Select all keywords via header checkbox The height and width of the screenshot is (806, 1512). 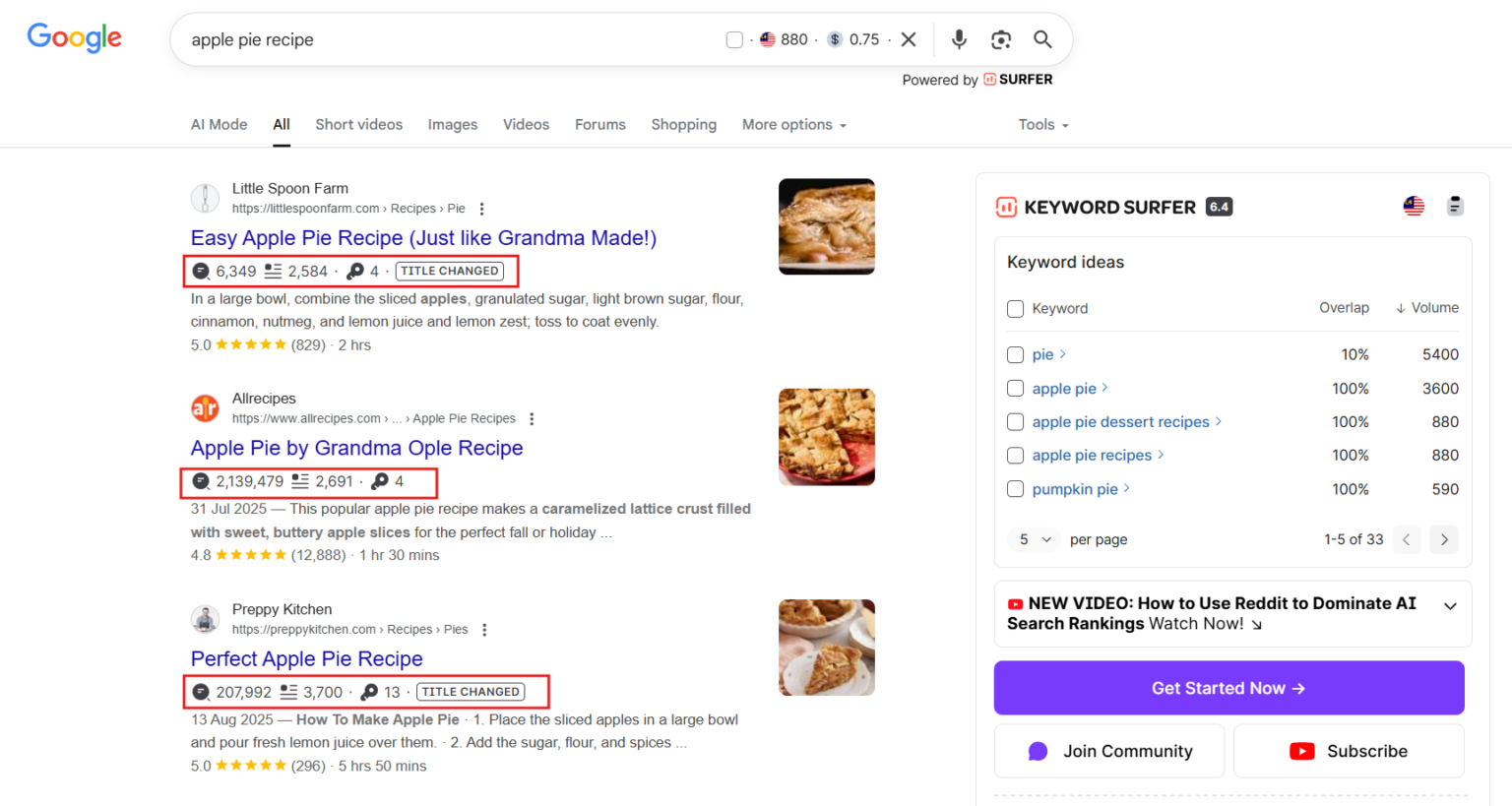click(1016, 309)
